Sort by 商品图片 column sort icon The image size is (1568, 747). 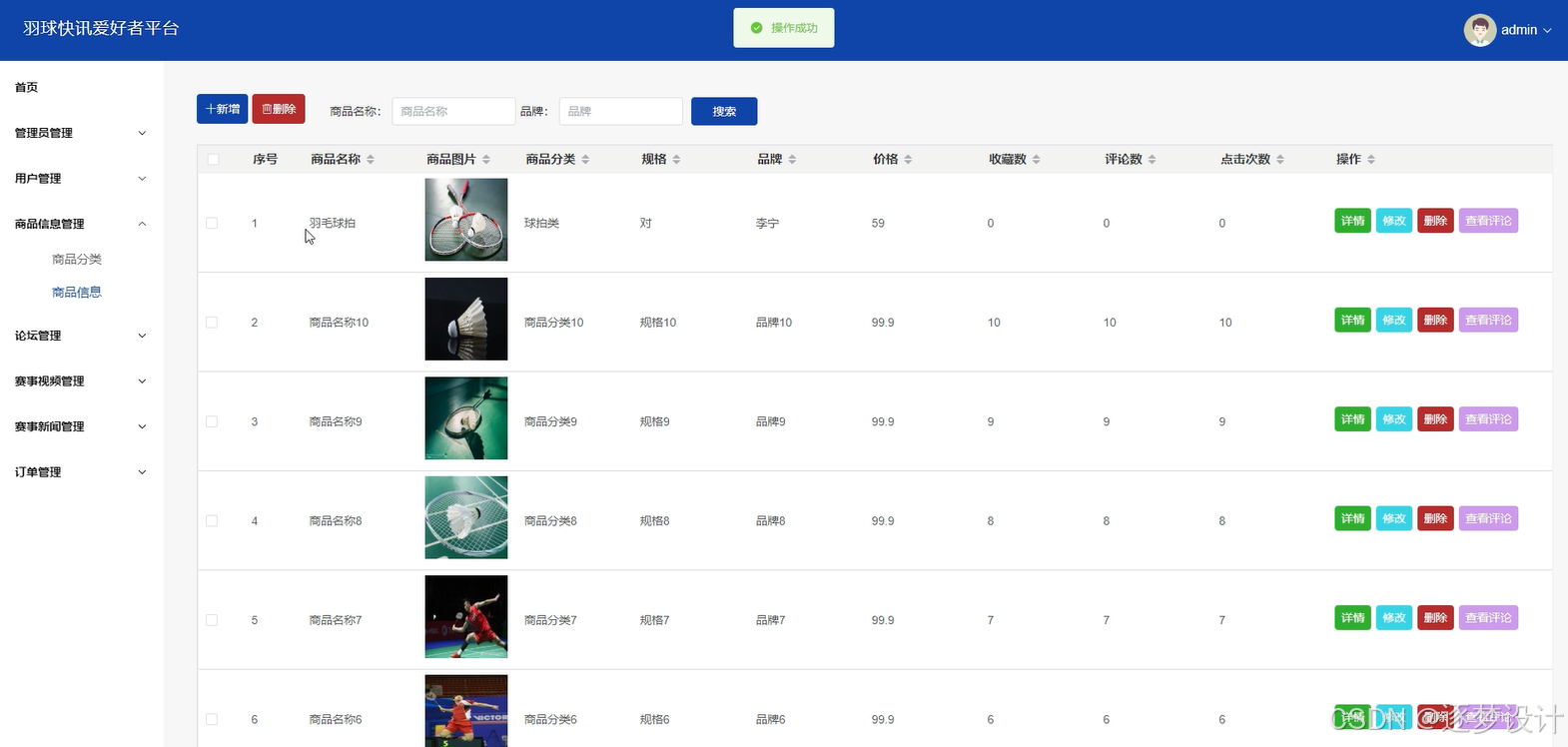point(486,160)
